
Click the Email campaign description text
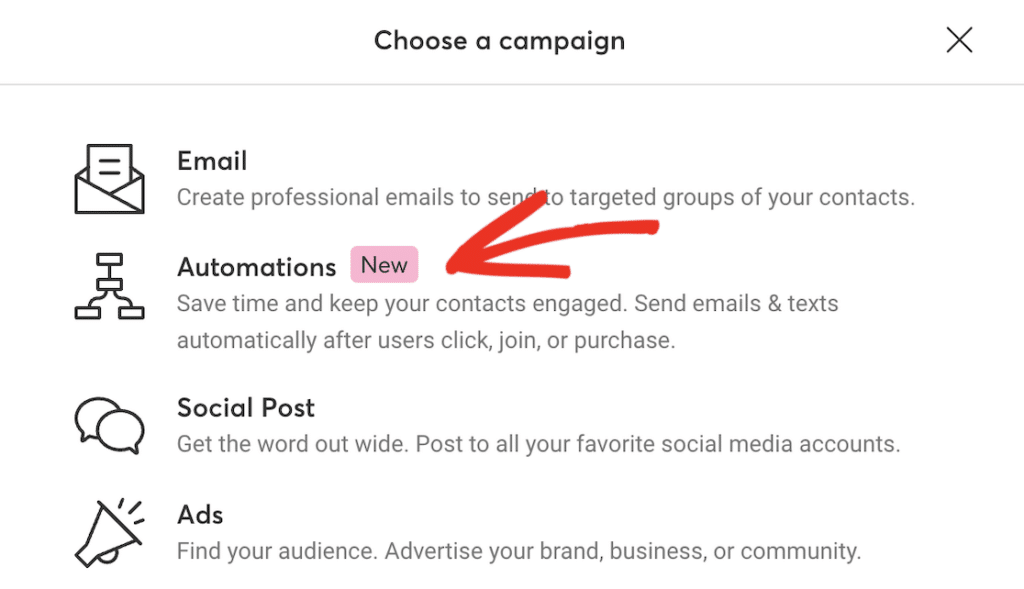coord(545,197)
